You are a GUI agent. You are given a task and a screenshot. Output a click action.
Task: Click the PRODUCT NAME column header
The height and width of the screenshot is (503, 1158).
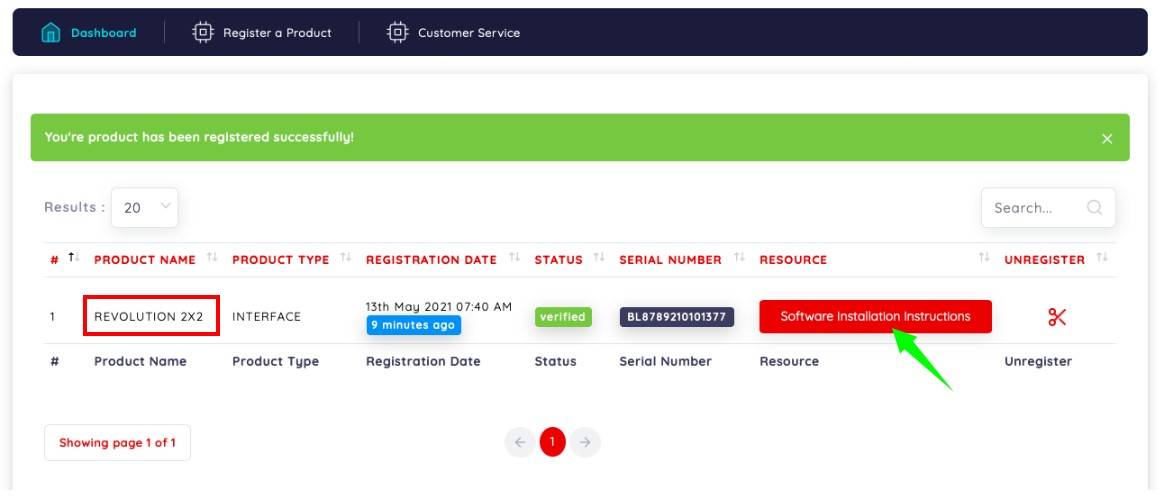[145, 259]
